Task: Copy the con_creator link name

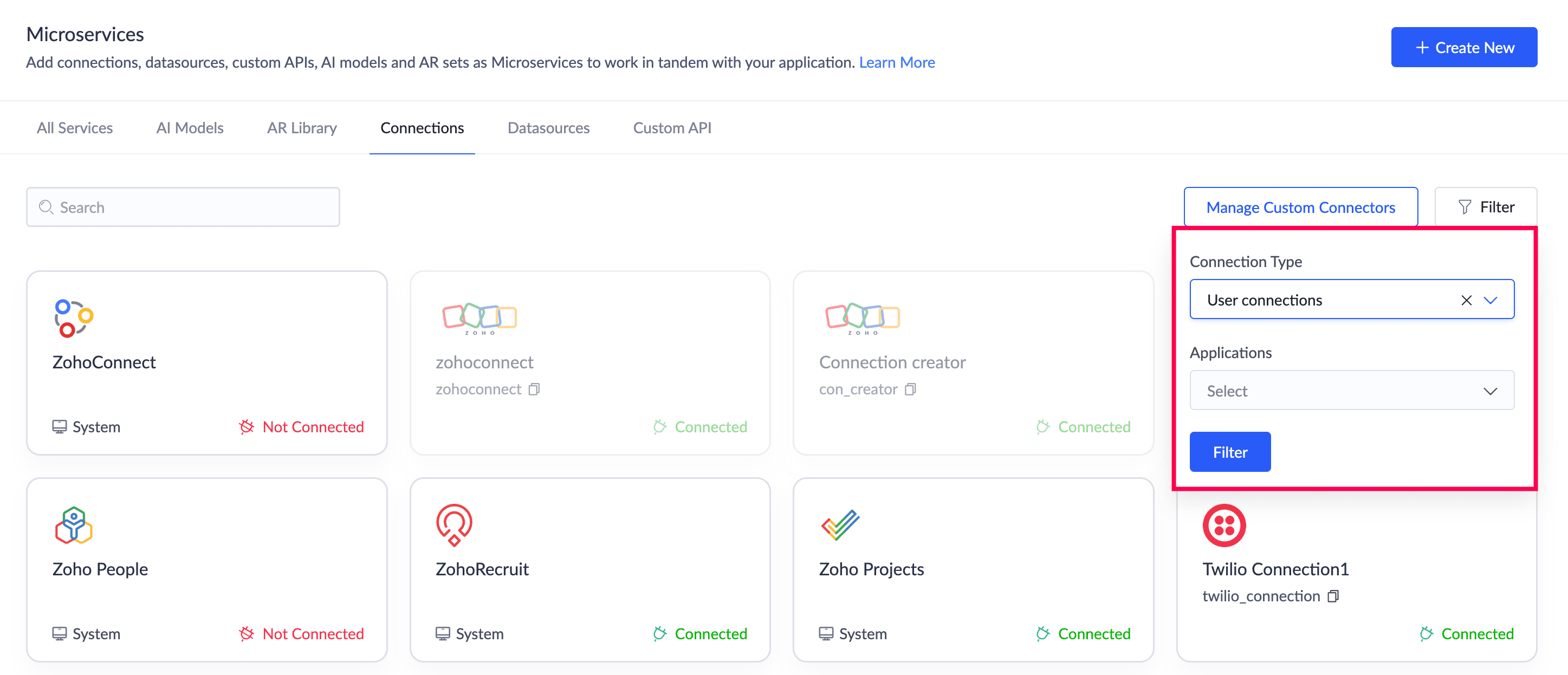Action: tap(911, 389)
